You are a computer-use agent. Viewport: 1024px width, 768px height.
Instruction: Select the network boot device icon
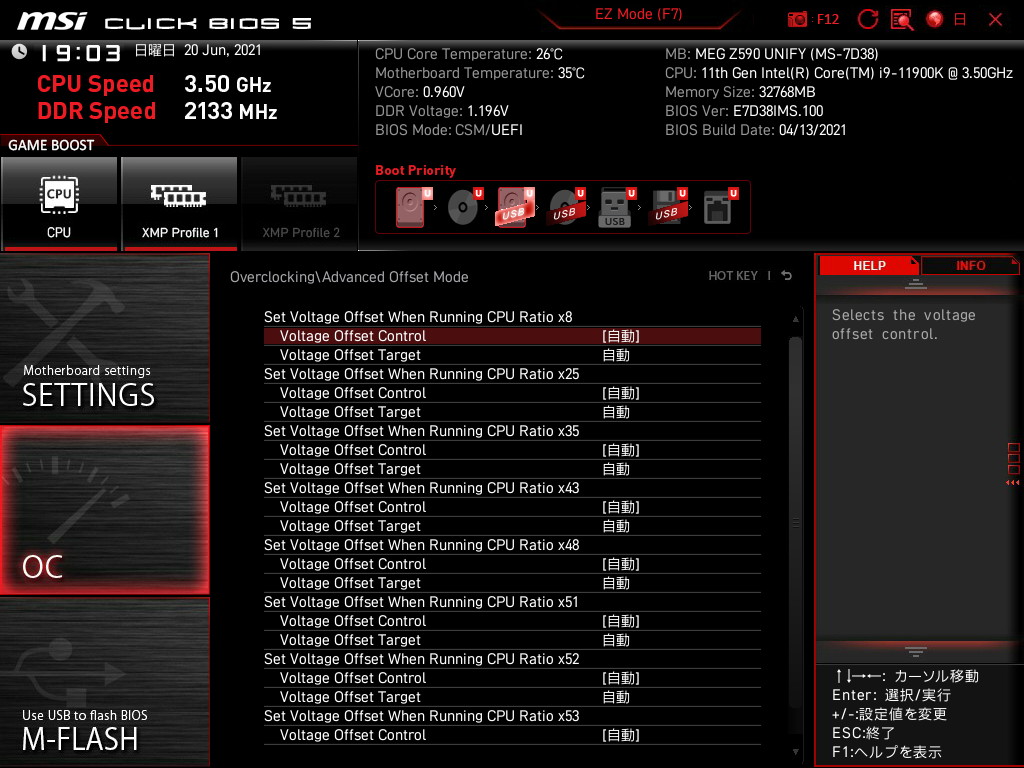point(720,207)
